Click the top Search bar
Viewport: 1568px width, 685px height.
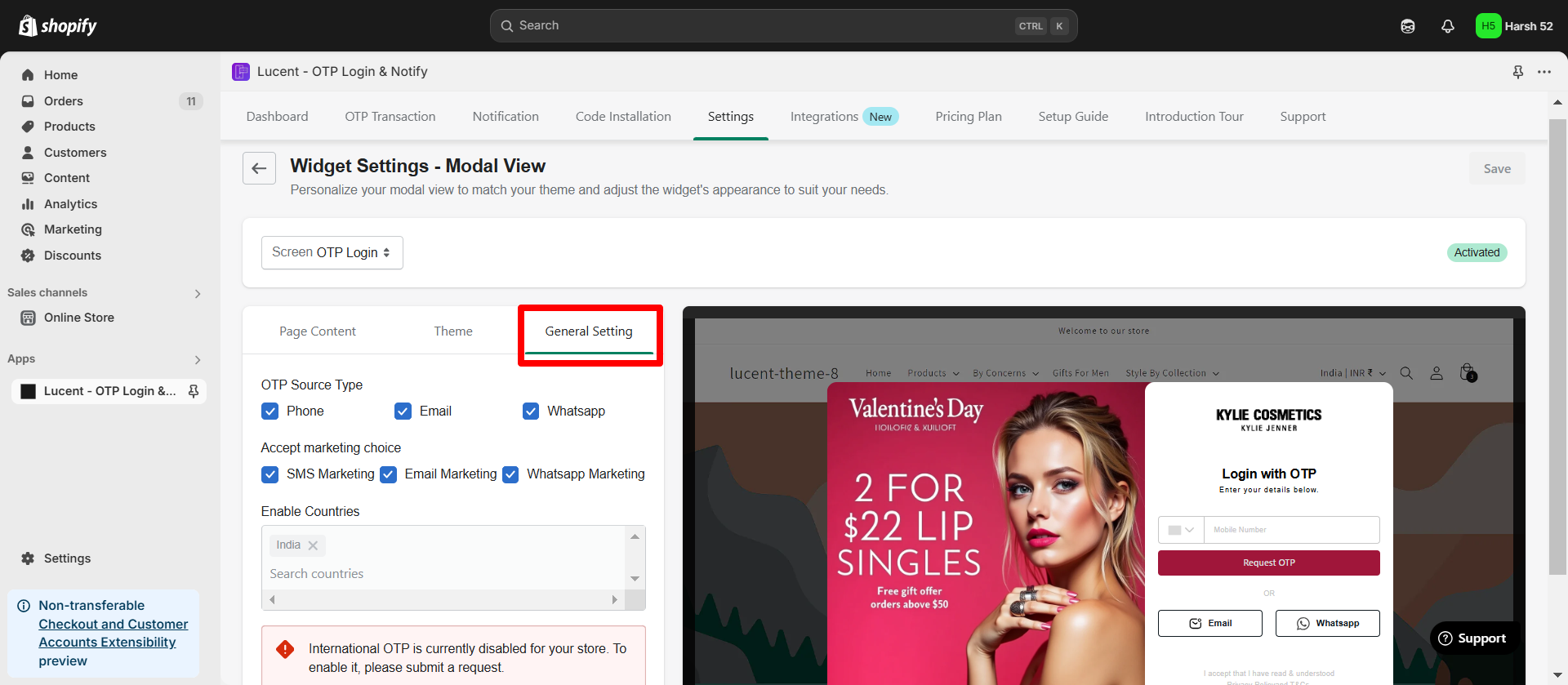[783, 26]
